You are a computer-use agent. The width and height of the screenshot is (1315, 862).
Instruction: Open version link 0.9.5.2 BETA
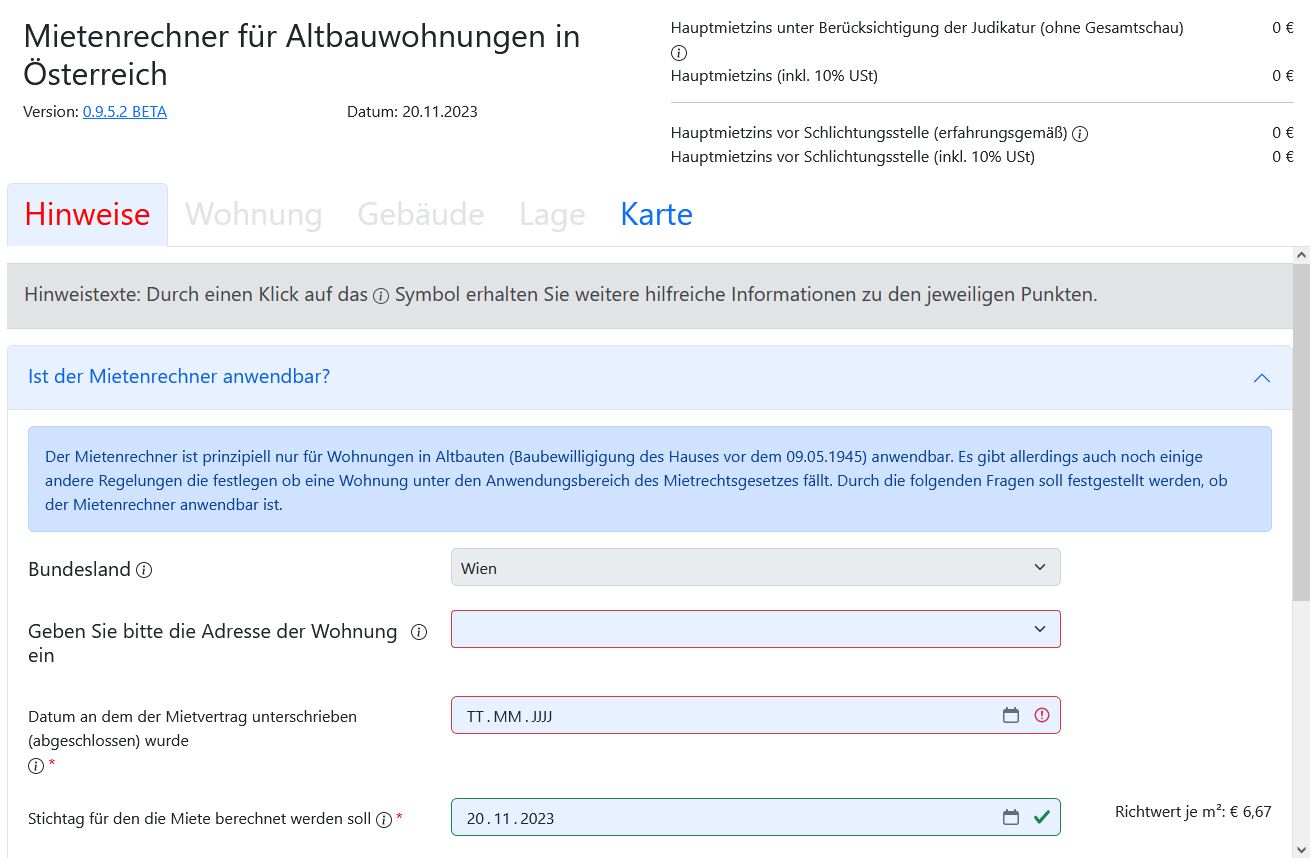click(125, 112)
